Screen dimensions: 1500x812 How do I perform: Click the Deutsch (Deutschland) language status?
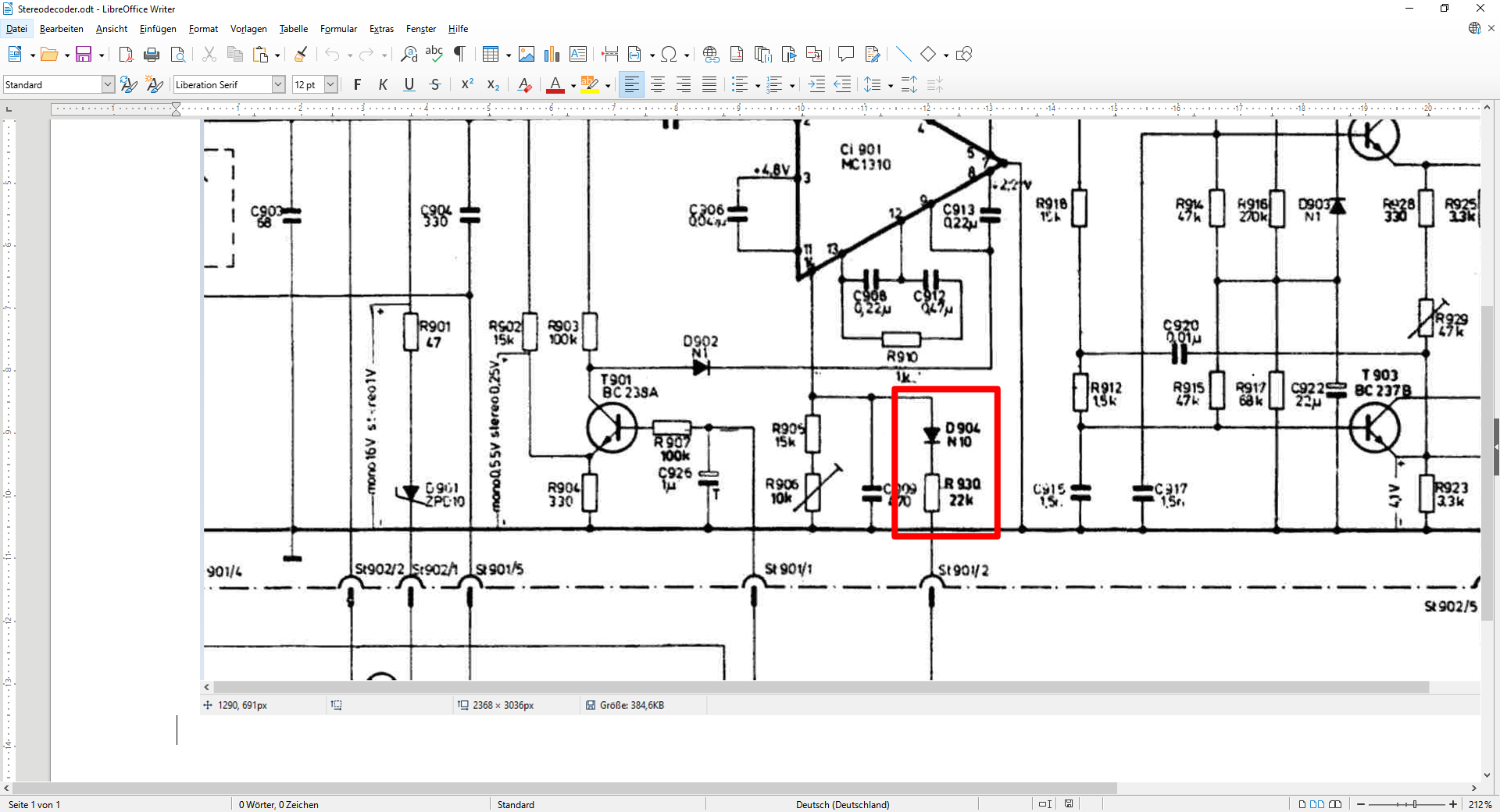click(x=842, y=804)
